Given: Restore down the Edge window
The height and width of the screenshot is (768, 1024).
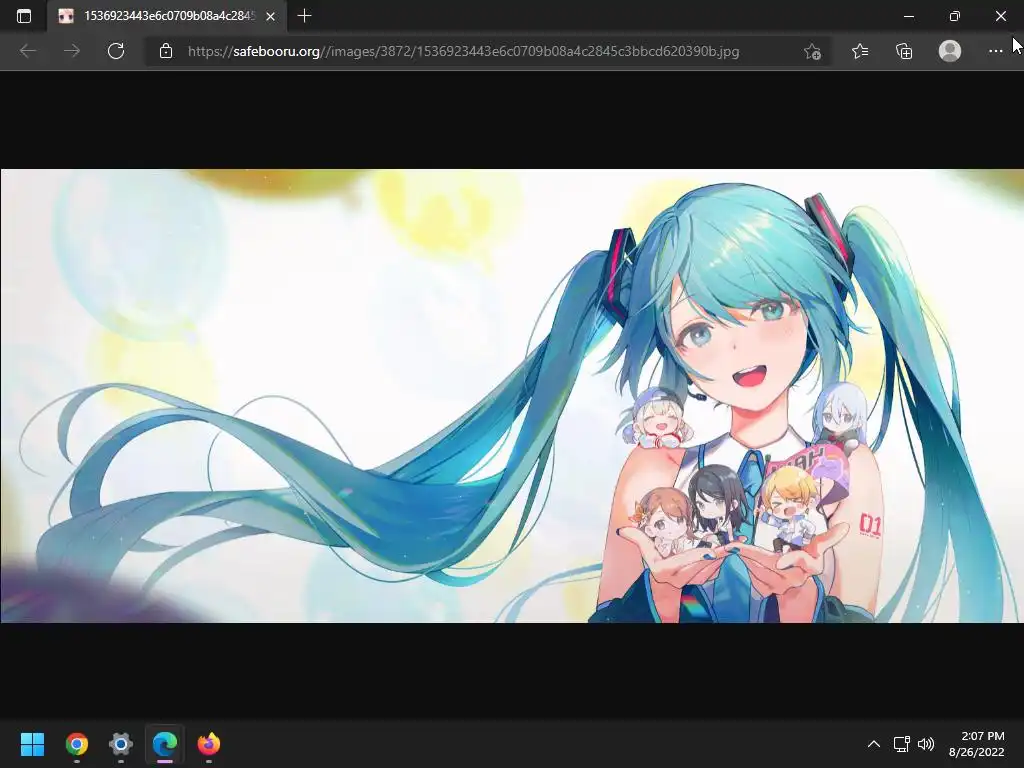Looking at the screenshot, I should pyautogui.click(x=955, y=16).
